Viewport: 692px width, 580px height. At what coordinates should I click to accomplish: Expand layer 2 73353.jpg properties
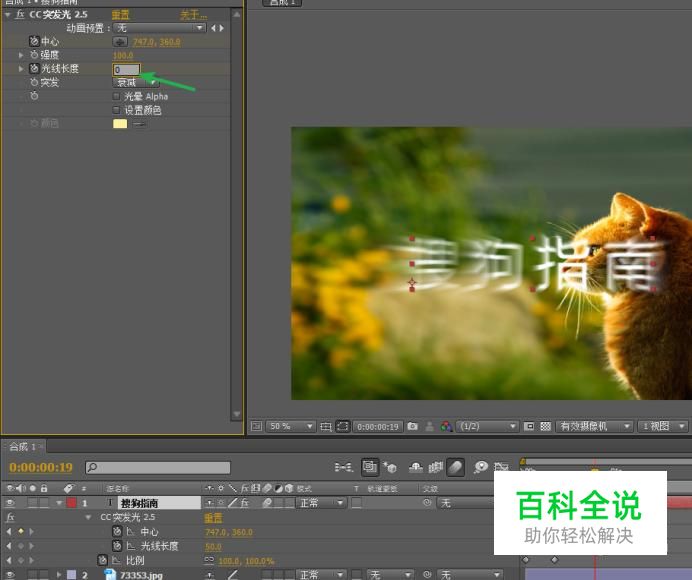tap(59, 574)
